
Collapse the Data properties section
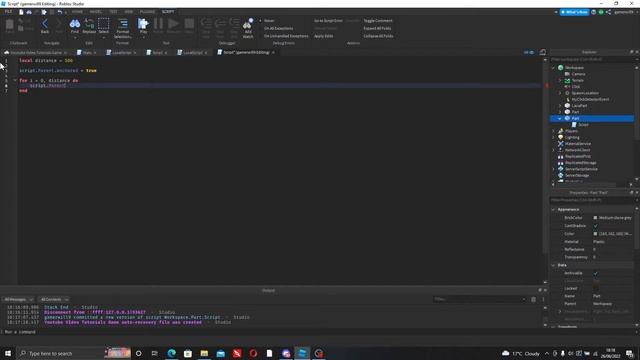pyautogui.click(x=553, y=265)
